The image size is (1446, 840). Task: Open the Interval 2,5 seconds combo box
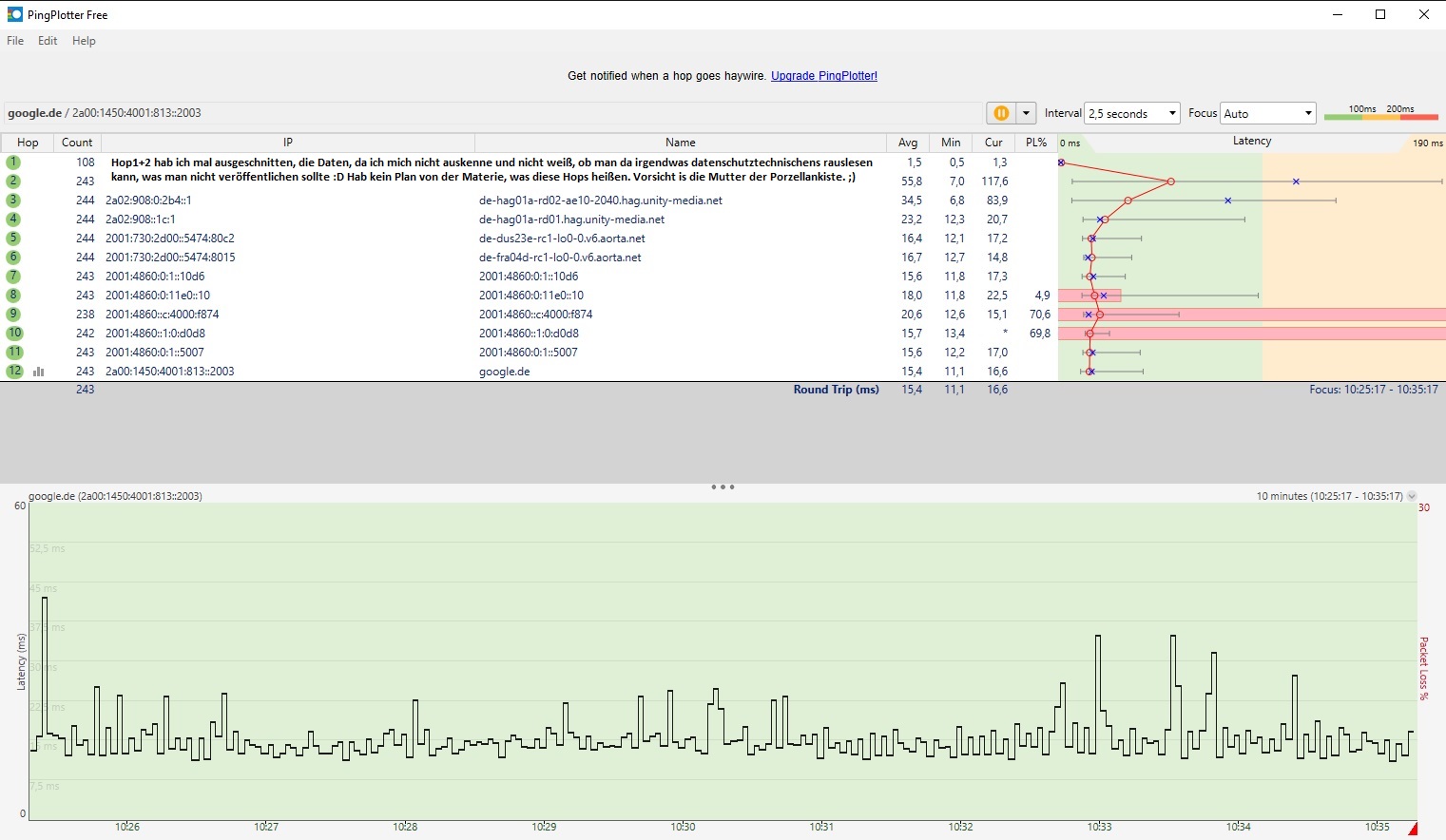[1132, 113]
